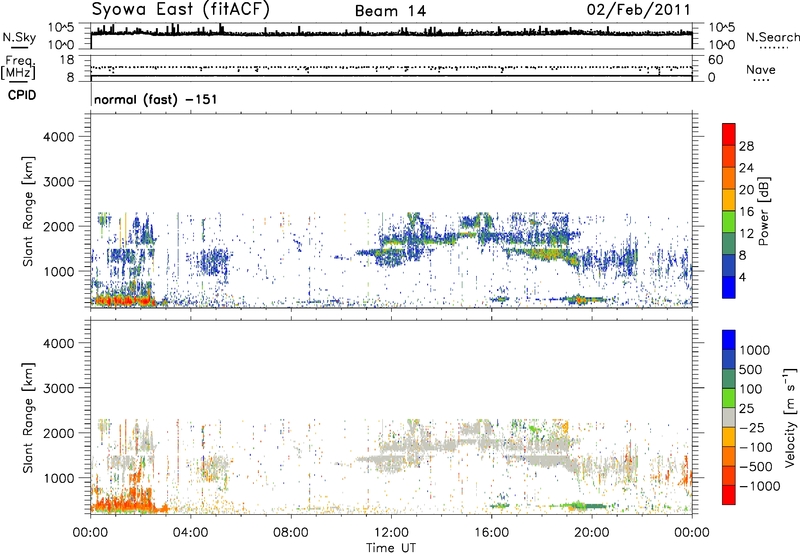Select the "Power [dB]" colorbar title
This screenshot has width=800, height=554.
pyautogui.click(x=763, y=211)
